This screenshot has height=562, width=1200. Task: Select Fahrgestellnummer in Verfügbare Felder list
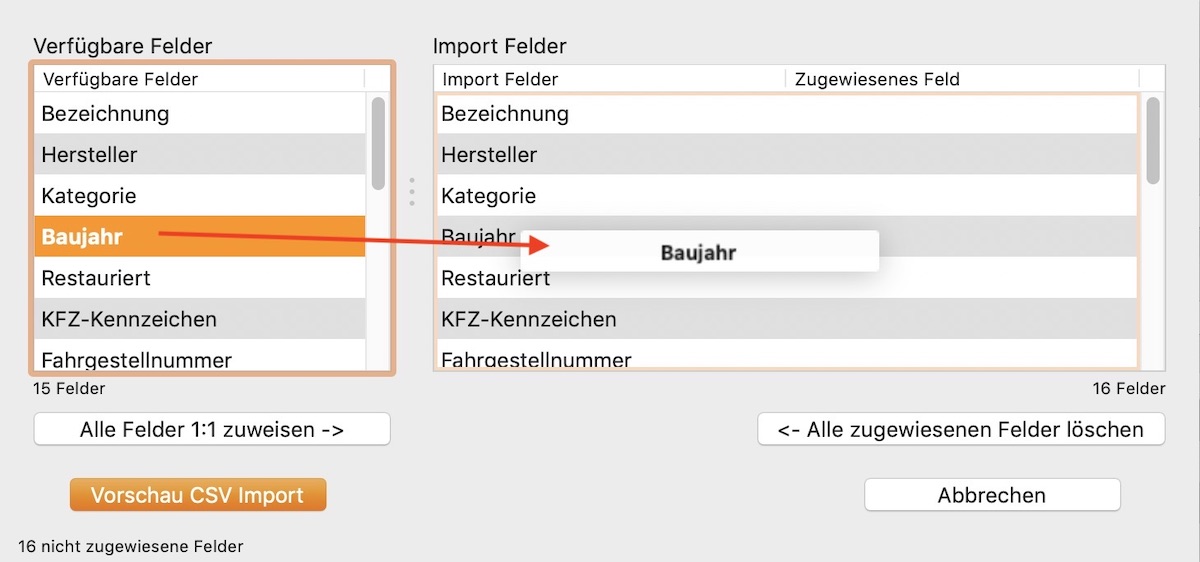[136, 359]
